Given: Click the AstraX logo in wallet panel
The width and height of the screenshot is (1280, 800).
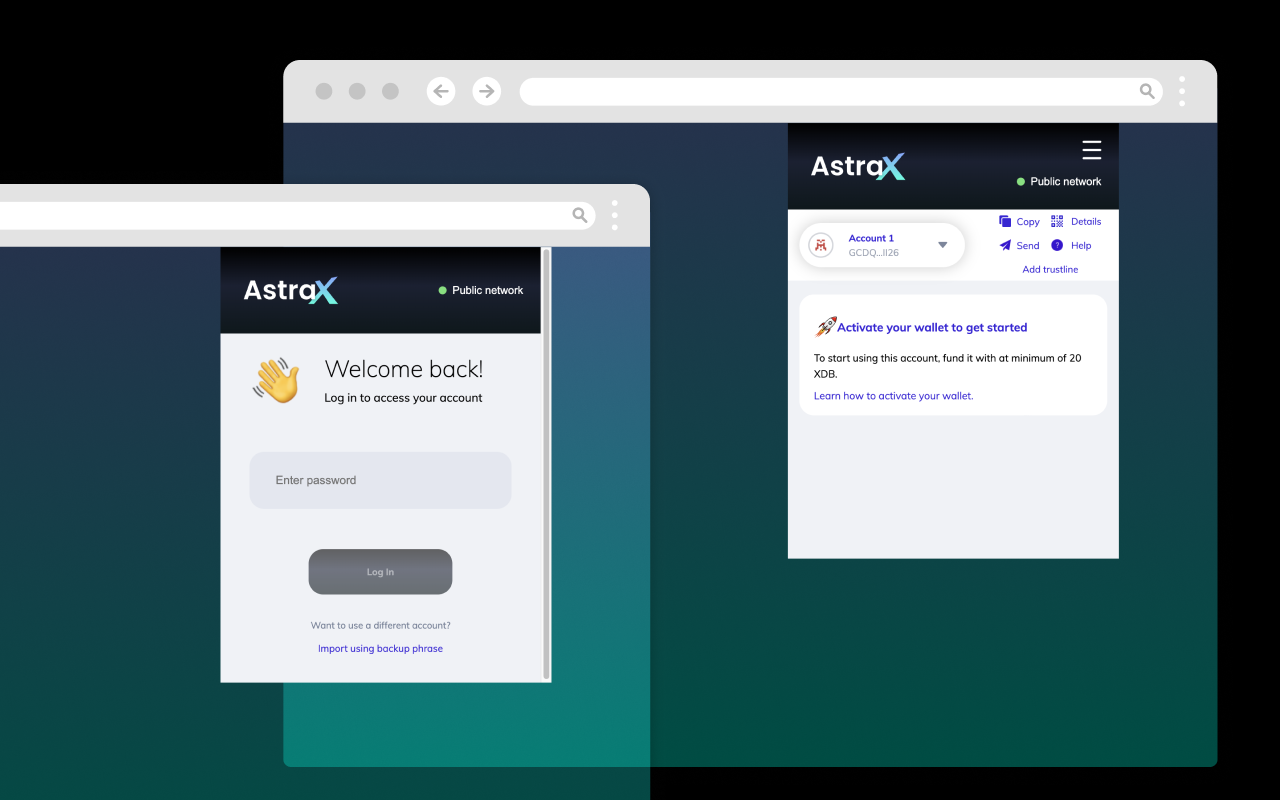Looking at the screenshot, I should tap(858, 166).
